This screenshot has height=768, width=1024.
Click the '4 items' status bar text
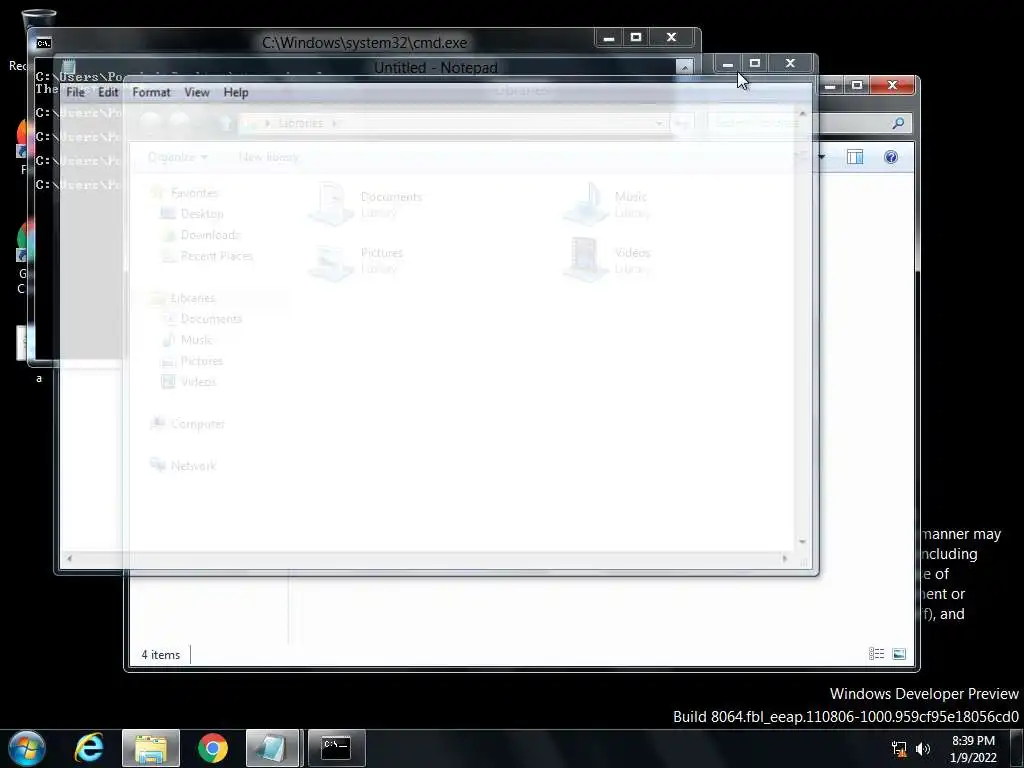click(x=161, y=654)
